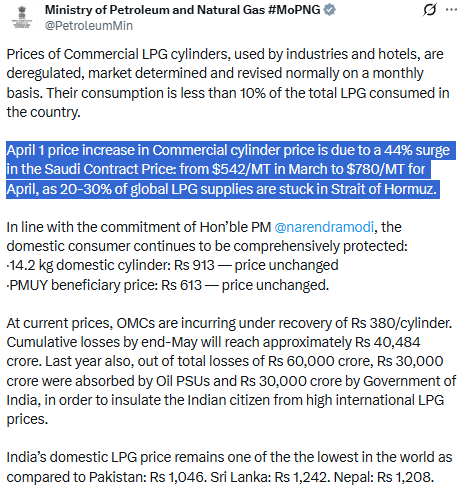460x487 pixels.
Task: Click the 'Rs 40,484' loss figure
Action: tap(388, 342)
